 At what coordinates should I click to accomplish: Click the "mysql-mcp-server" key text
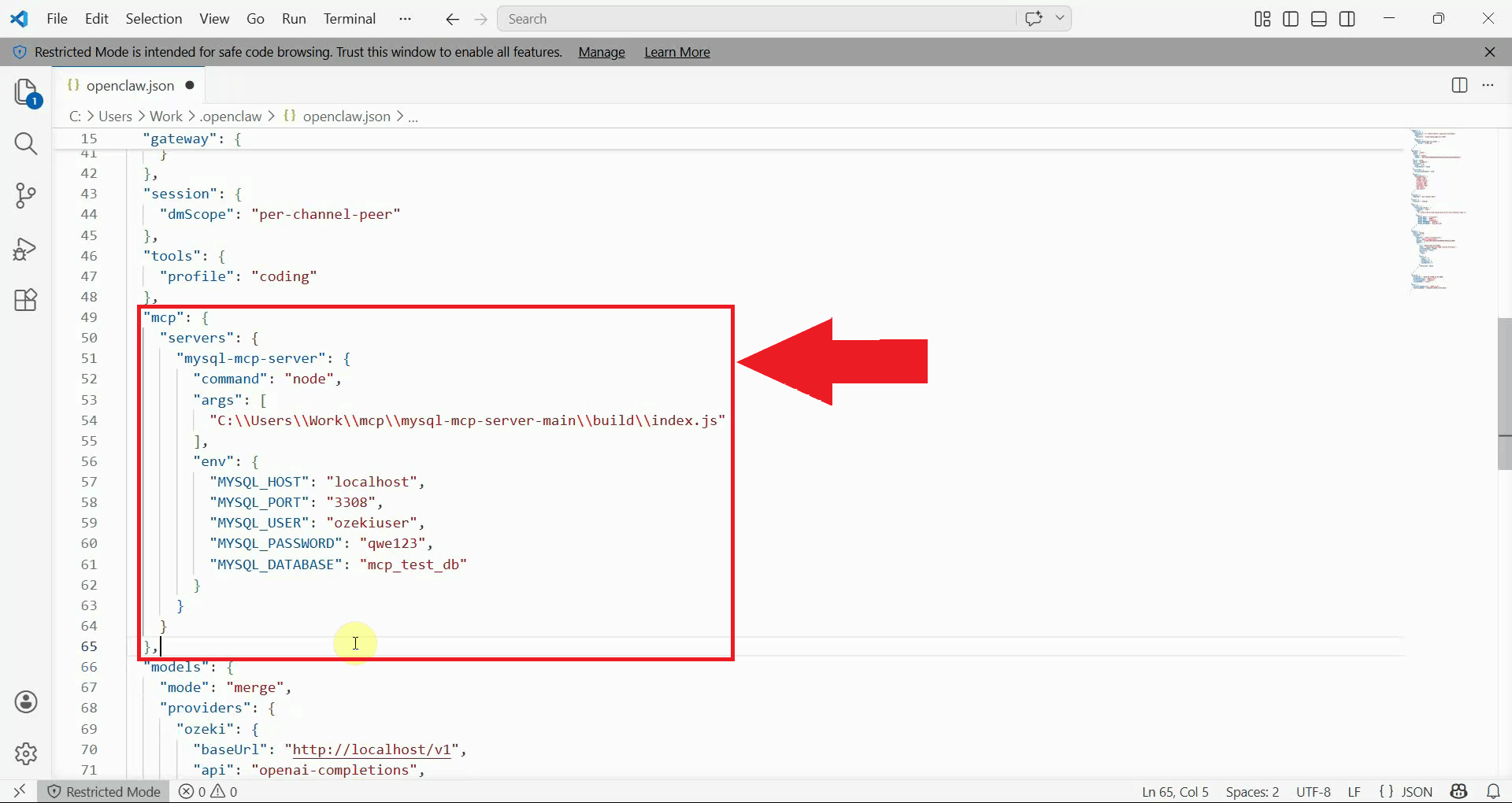click(x=251, y=358)
